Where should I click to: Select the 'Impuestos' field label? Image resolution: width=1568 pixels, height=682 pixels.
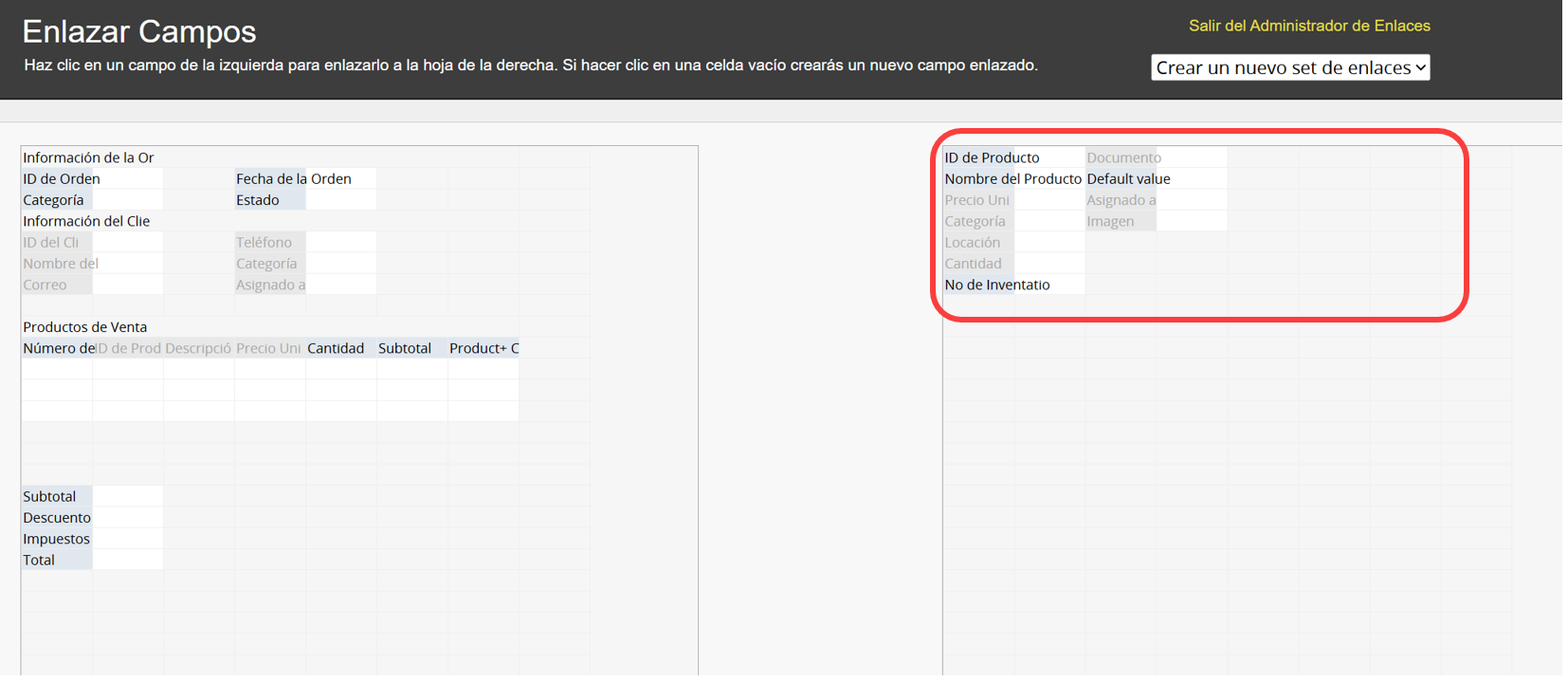[56, 539]
